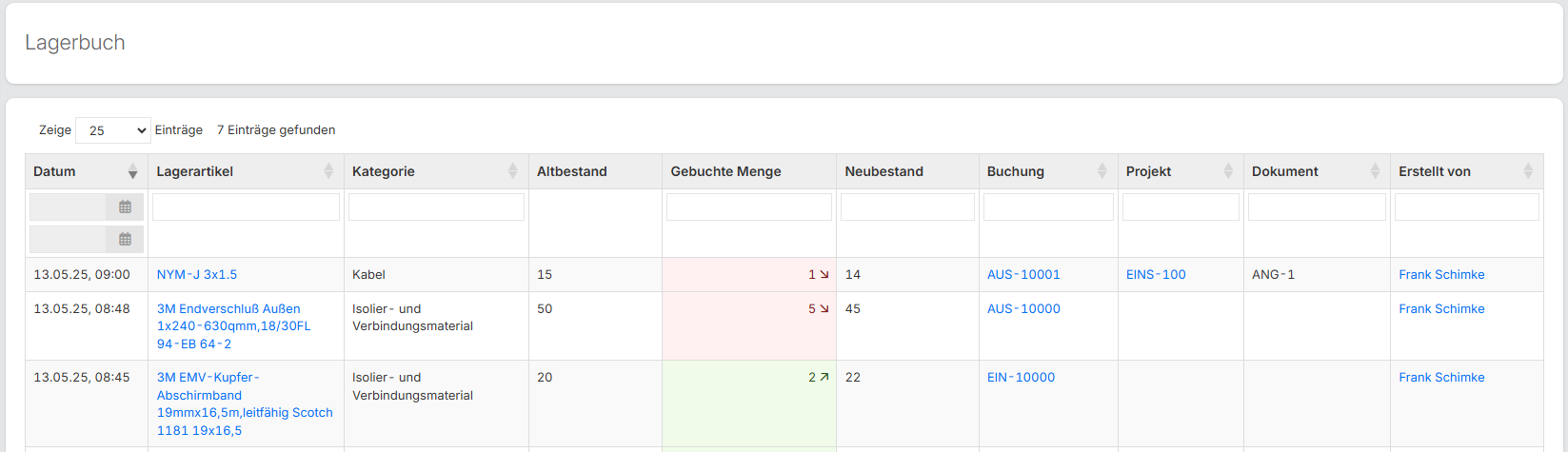Screen dimensions: 1568x452
Task: Focus the Lagerartikel filter field
Action: click(246, 206)
